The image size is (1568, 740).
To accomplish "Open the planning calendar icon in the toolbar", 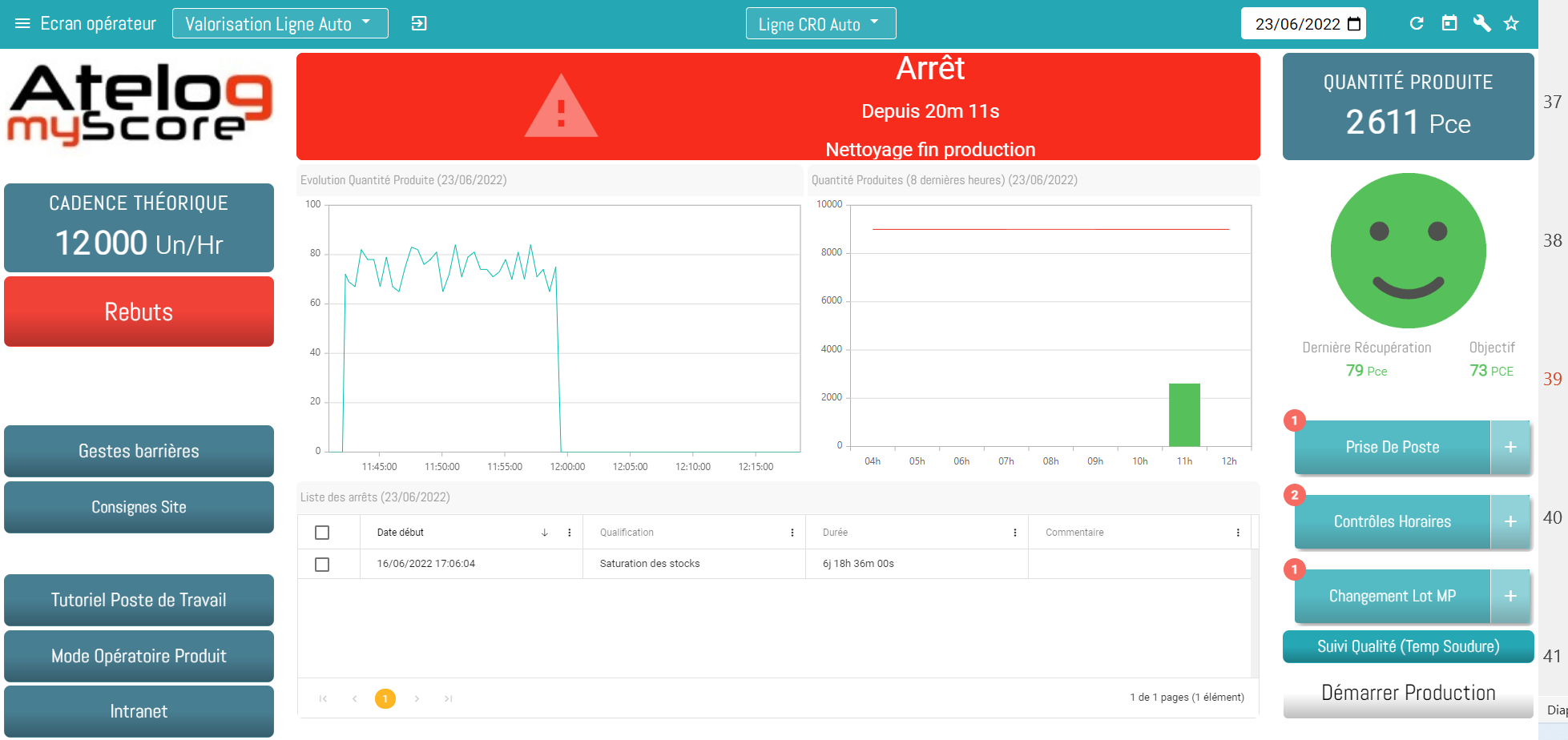I will [x=1449, y=23].
